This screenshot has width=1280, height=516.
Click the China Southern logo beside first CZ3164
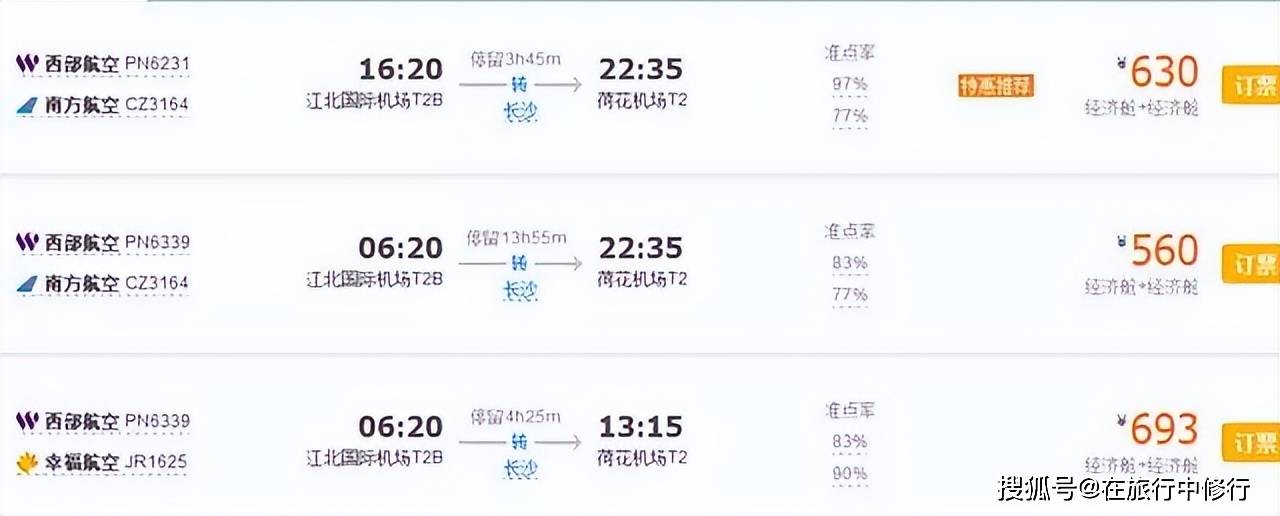click(x=27, y=105)
